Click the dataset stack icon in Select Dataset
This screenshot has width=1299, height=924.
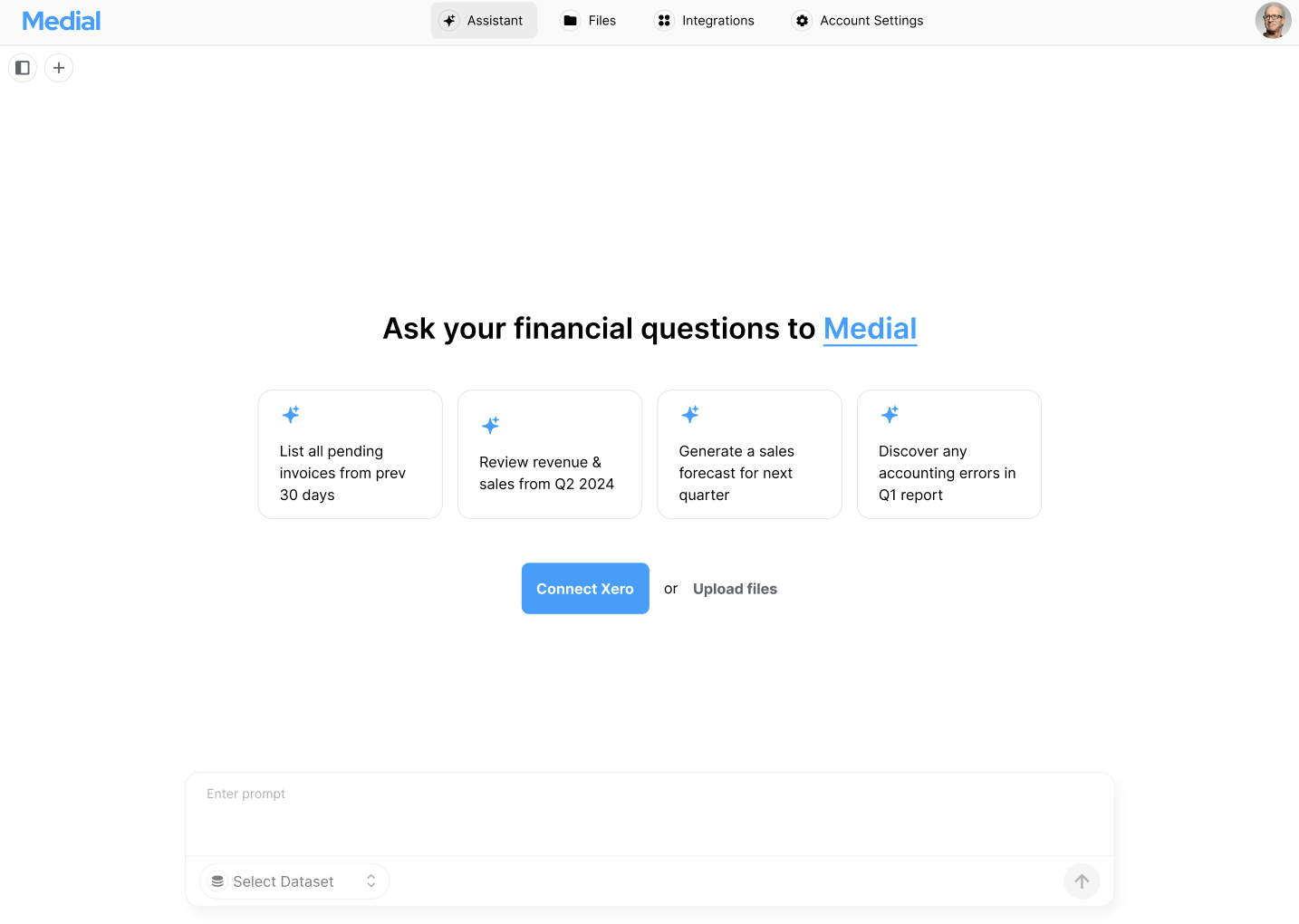[x=216, y=881]
